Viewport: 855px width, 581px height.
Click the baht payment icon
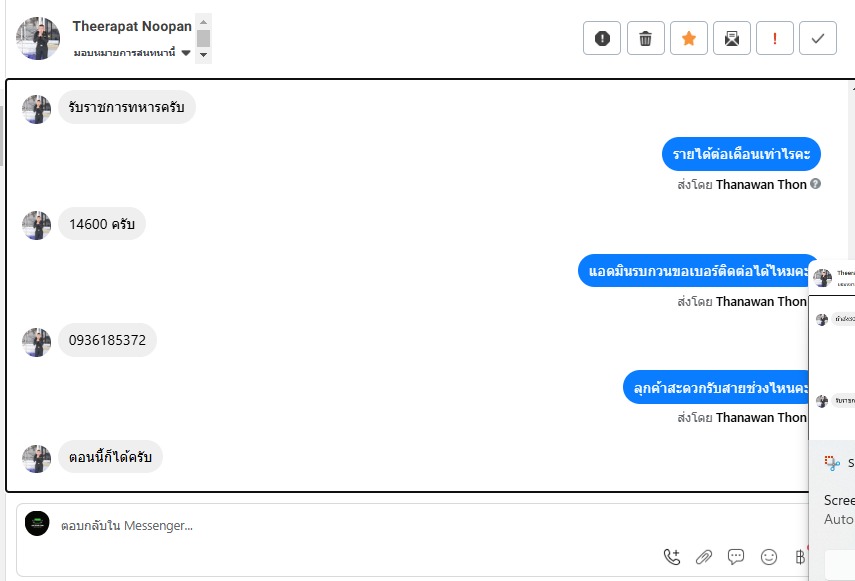(x=800, y=556)
